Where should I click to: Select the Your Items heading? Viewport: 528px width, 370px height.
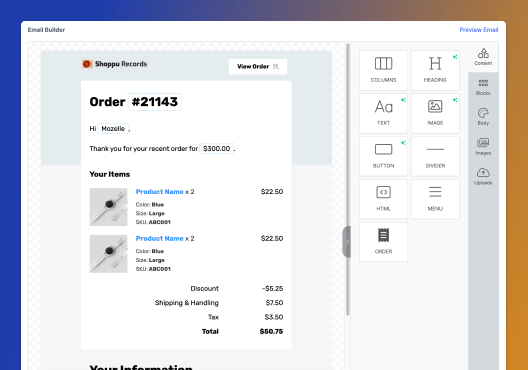point(109,174)
